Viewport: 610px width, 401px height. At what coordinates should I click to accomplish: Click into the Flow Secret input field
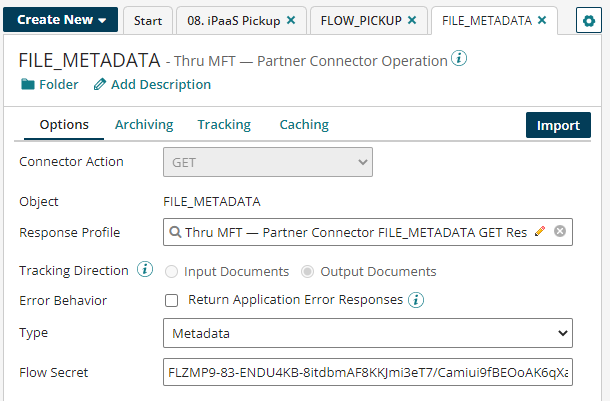pyautogui.click(x=367, y=373)
